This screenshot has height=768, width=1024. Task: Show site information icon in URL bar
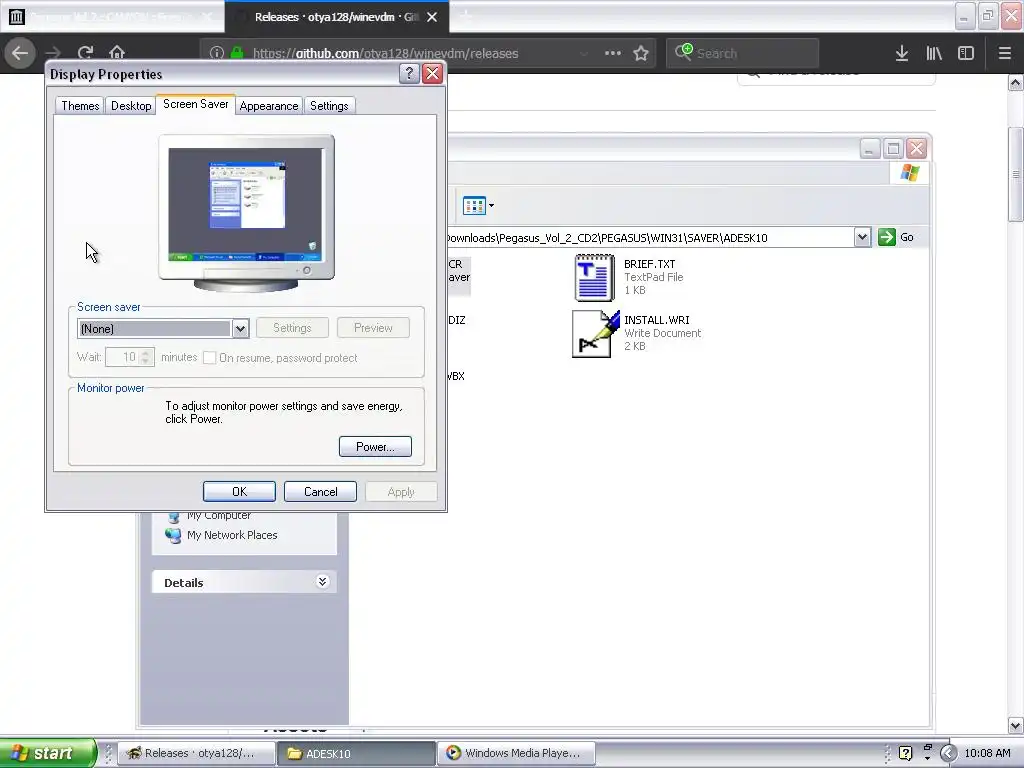217,53
